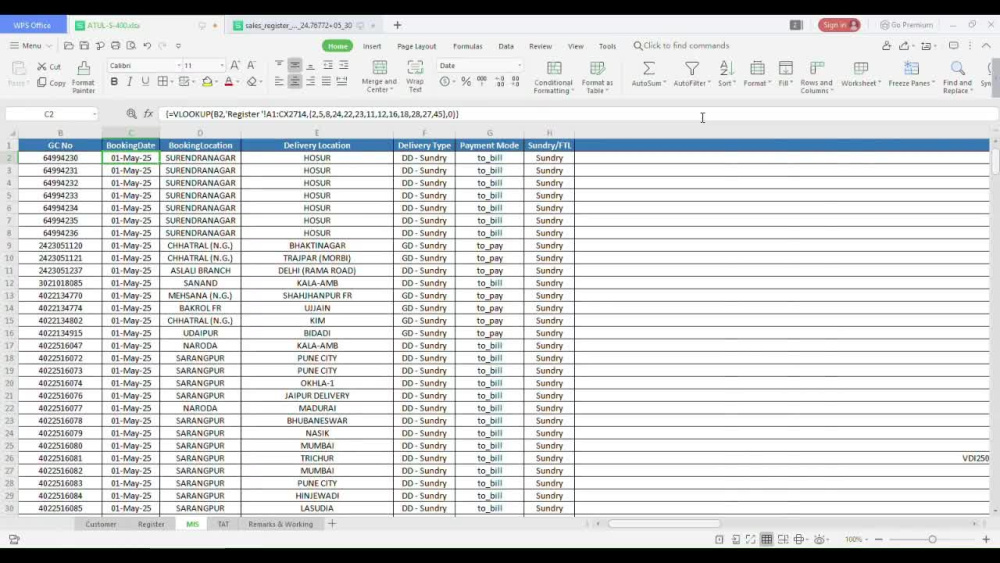Viewport: 1000px width, 563px height.
Task: Toggle align right
Action: pos(311,82)
